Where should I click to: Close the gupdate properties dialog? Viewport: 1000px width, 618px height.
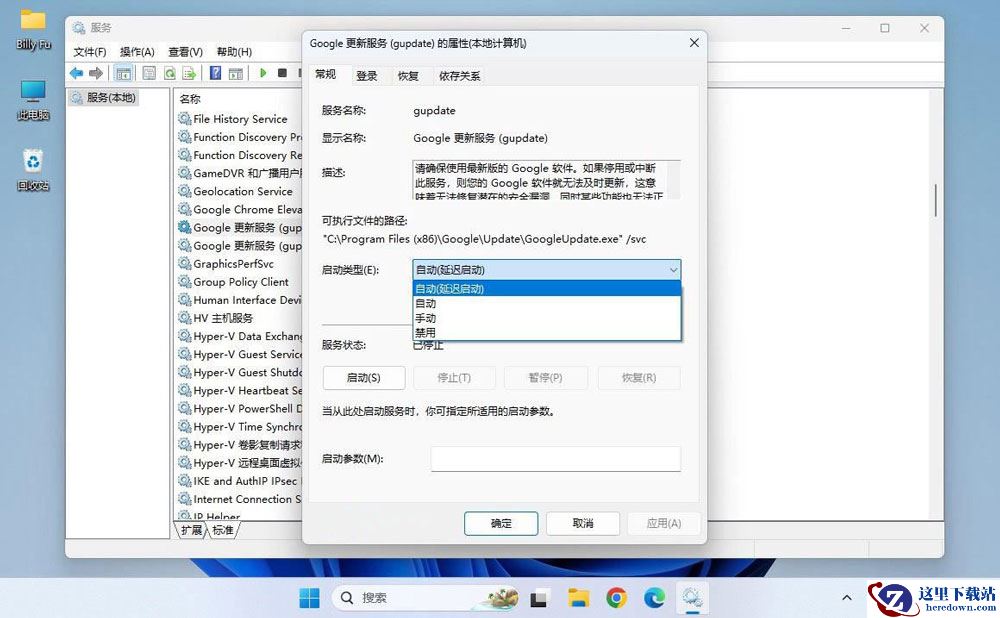694,43
